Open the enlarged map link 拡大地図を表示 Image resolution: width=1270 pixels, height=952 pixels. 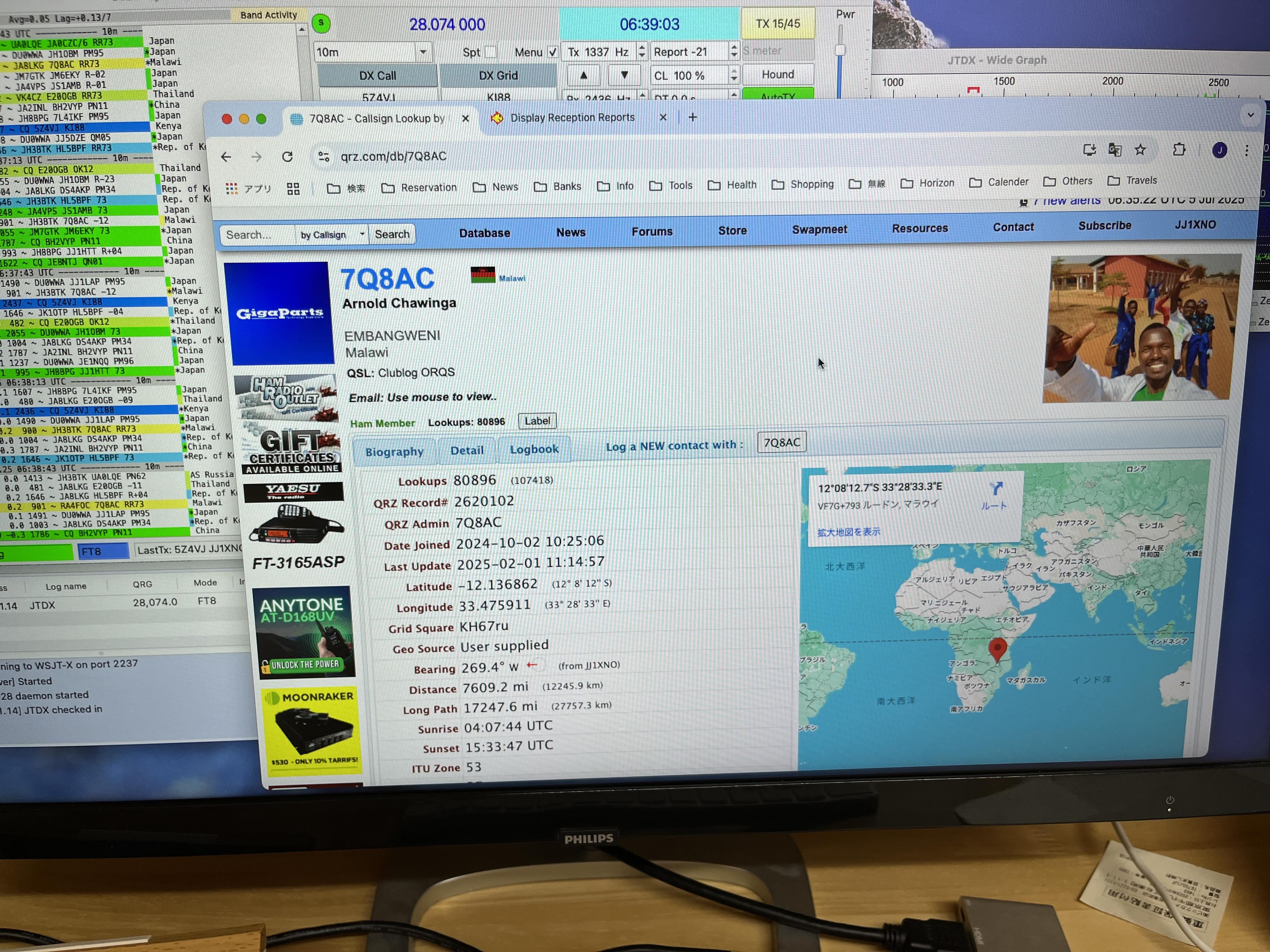pyautogui.click(x=848, y=532)
